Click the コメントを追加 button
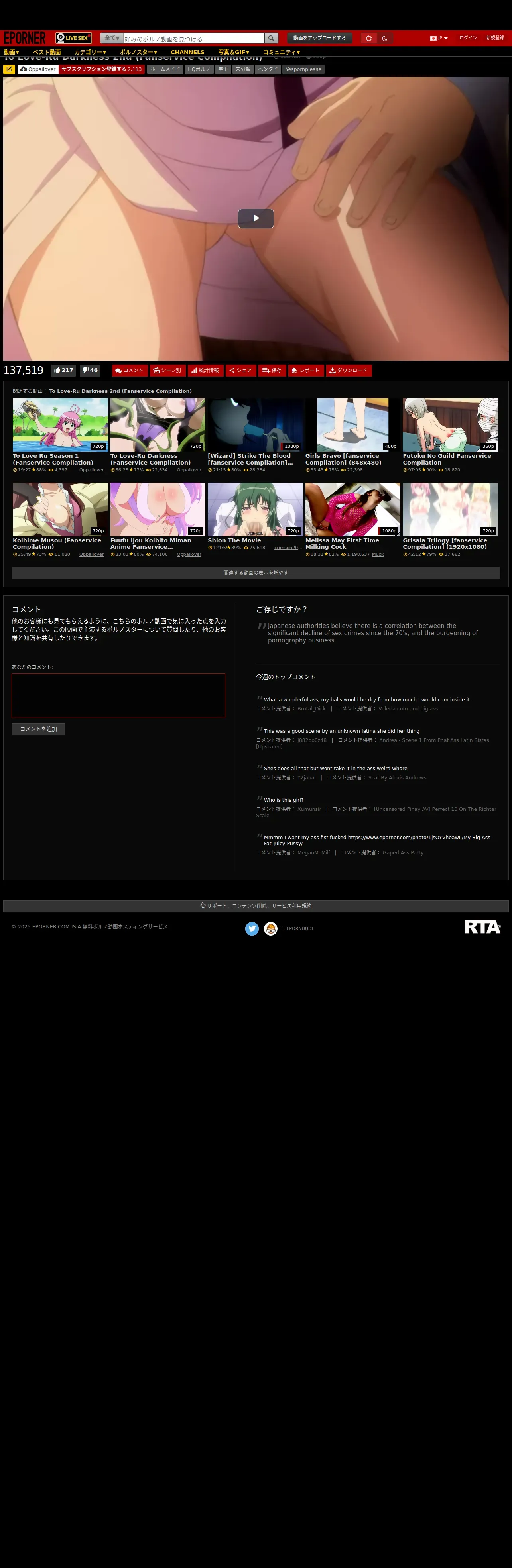 pyautogui.click(x=38, y=728)
